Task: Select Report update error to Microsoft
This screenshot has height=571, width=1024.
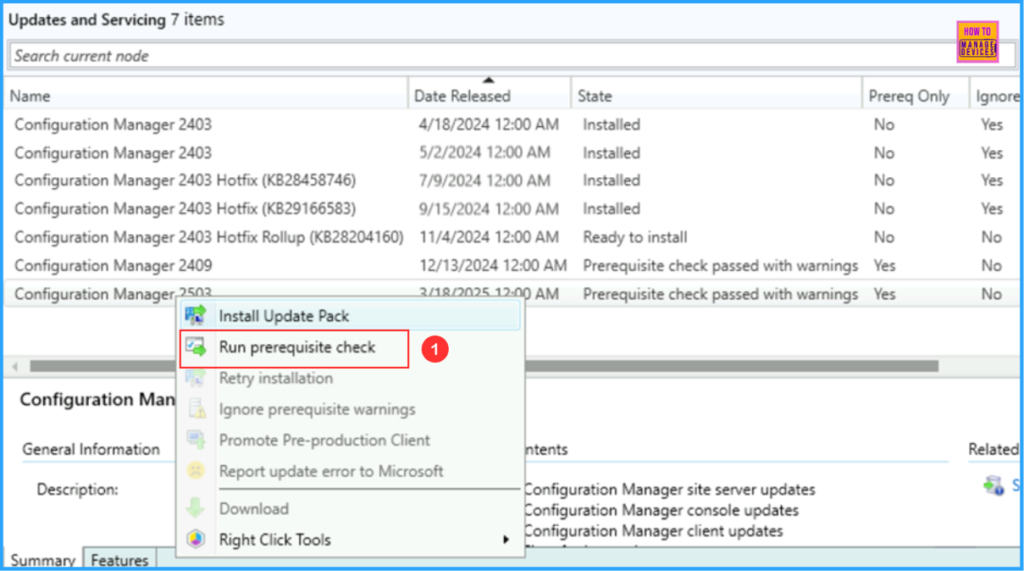Action: [351, 471]
